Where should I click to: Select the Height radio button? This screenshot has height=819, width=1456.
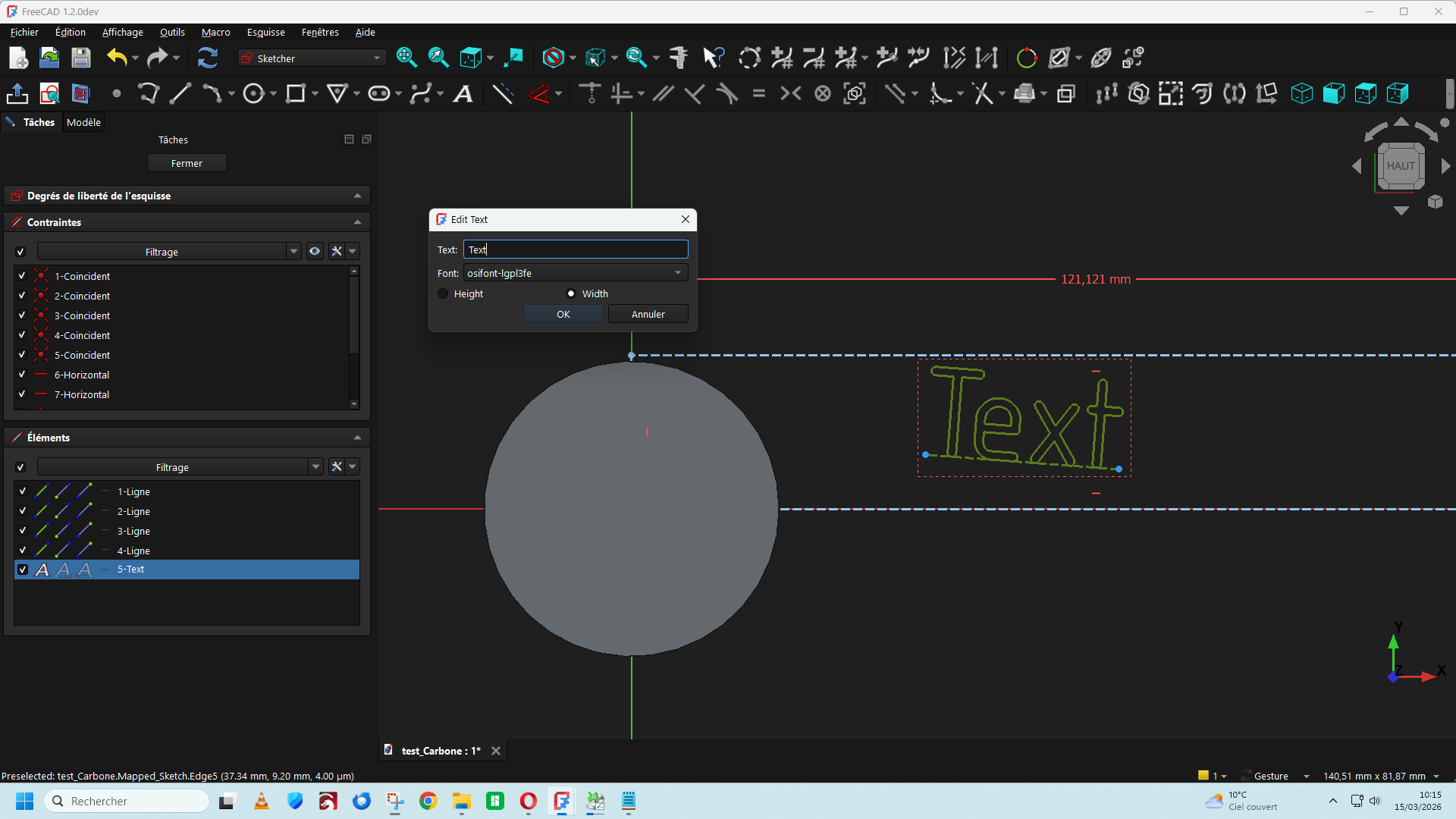(444, 293)
